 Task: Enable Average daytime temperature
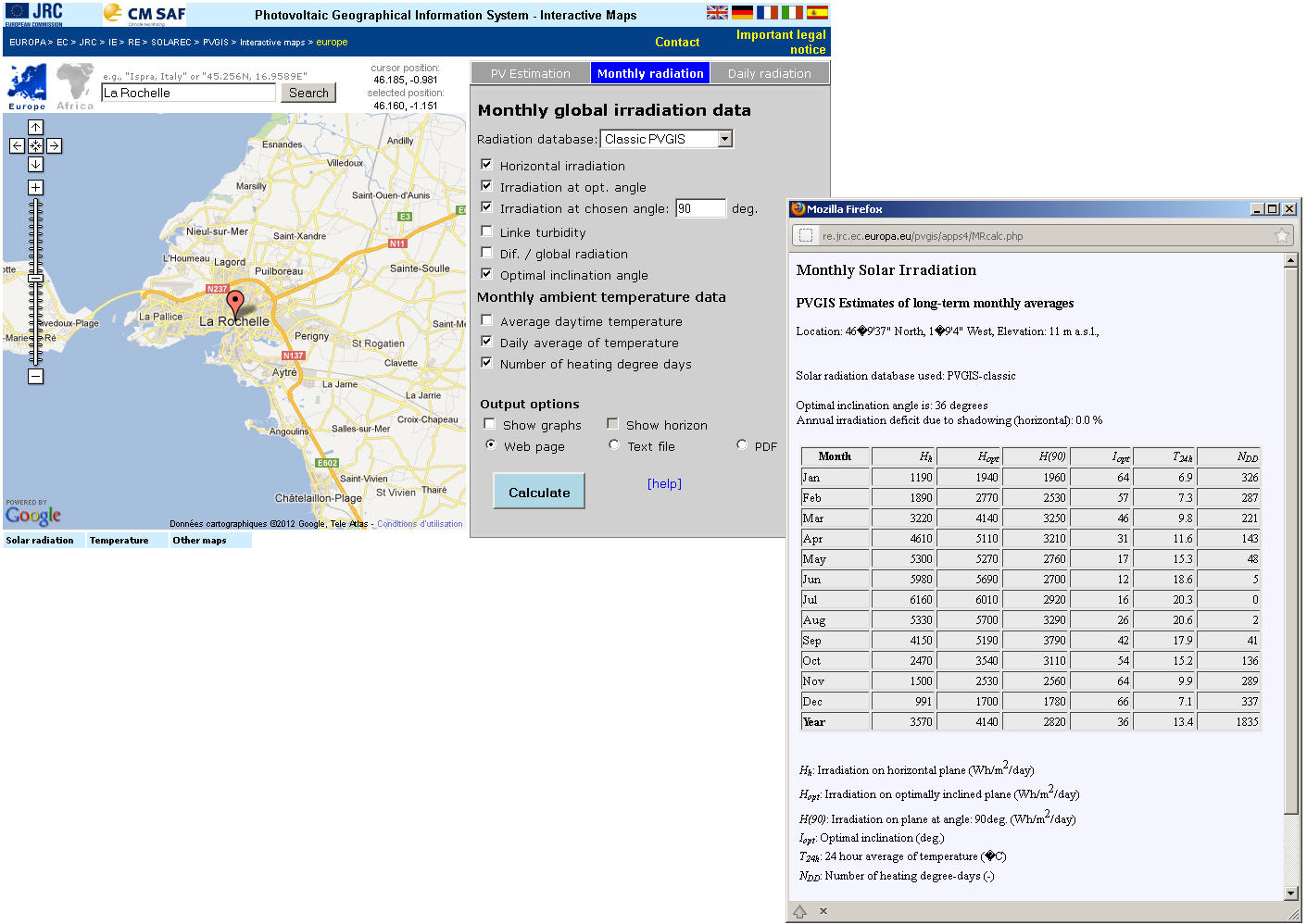(486, 320)
